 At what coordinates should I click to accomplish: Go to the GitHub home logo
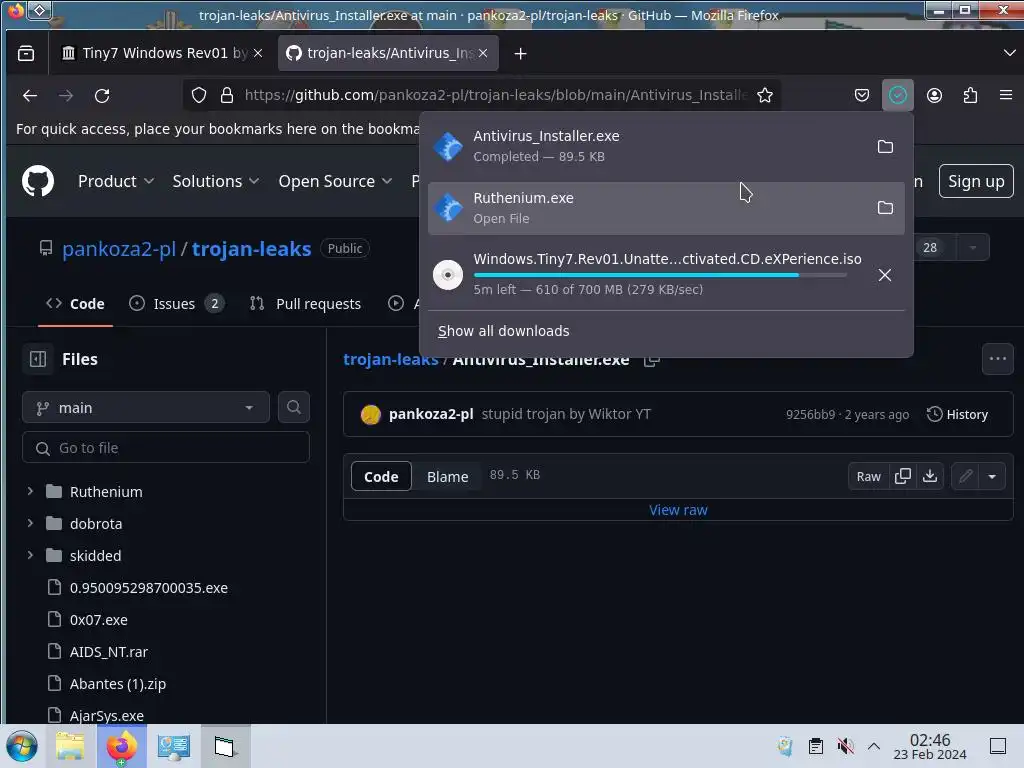tap(38, 181)
